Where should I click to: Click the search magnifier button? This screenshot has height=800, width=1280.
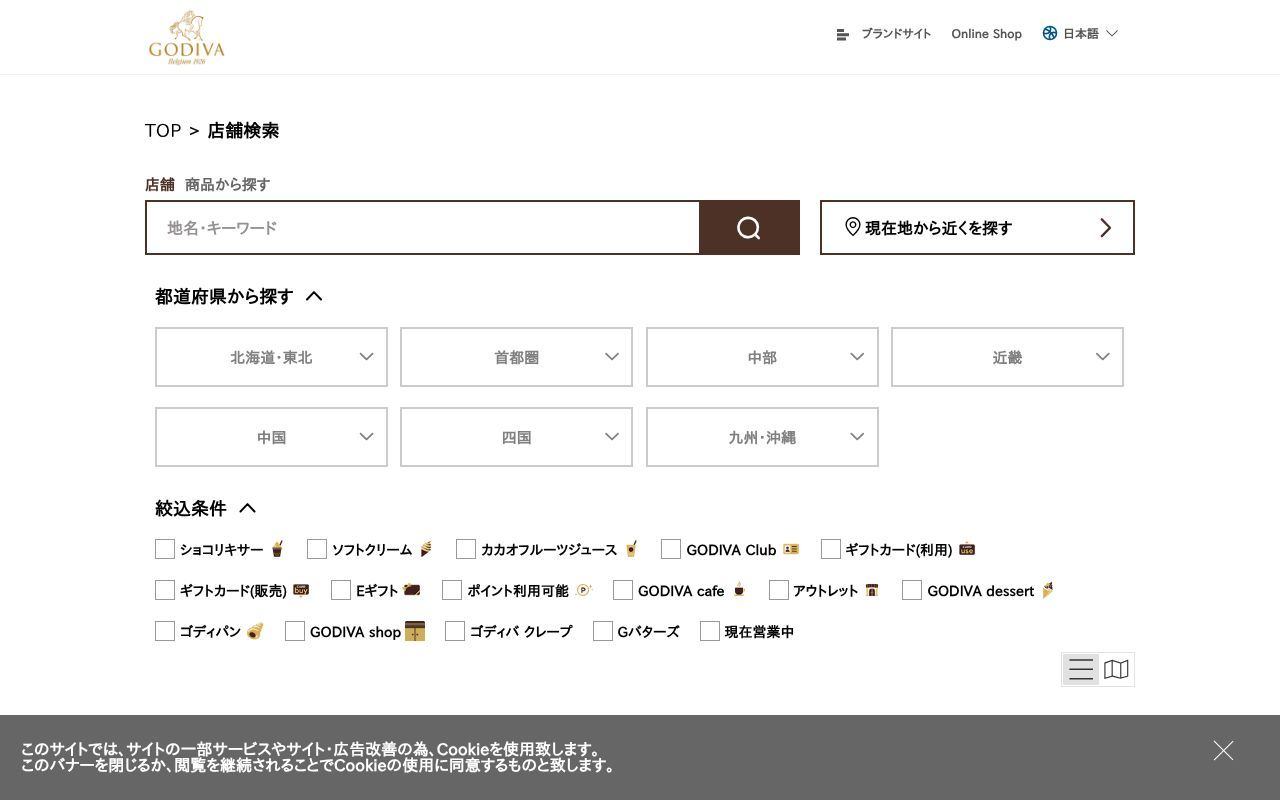point(749,228)
